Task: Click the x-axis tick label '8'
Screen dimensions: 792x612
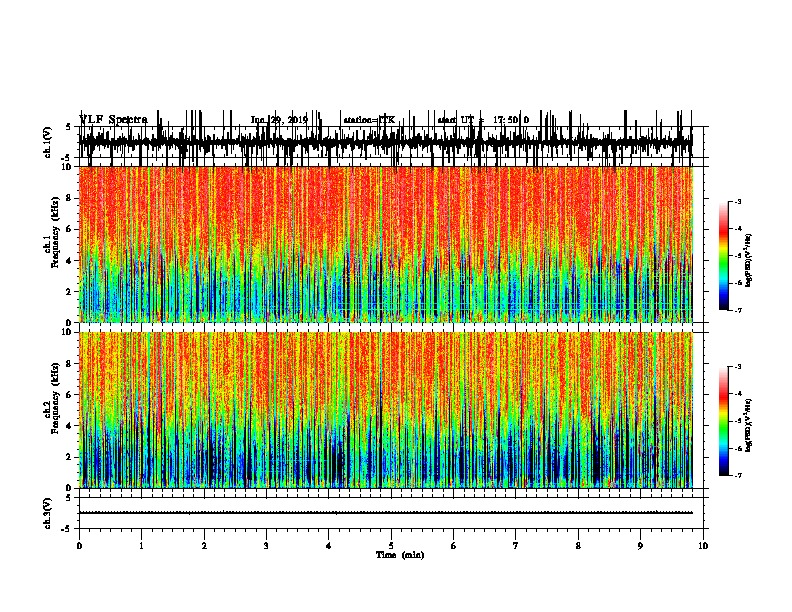Action: coord(578,546)
